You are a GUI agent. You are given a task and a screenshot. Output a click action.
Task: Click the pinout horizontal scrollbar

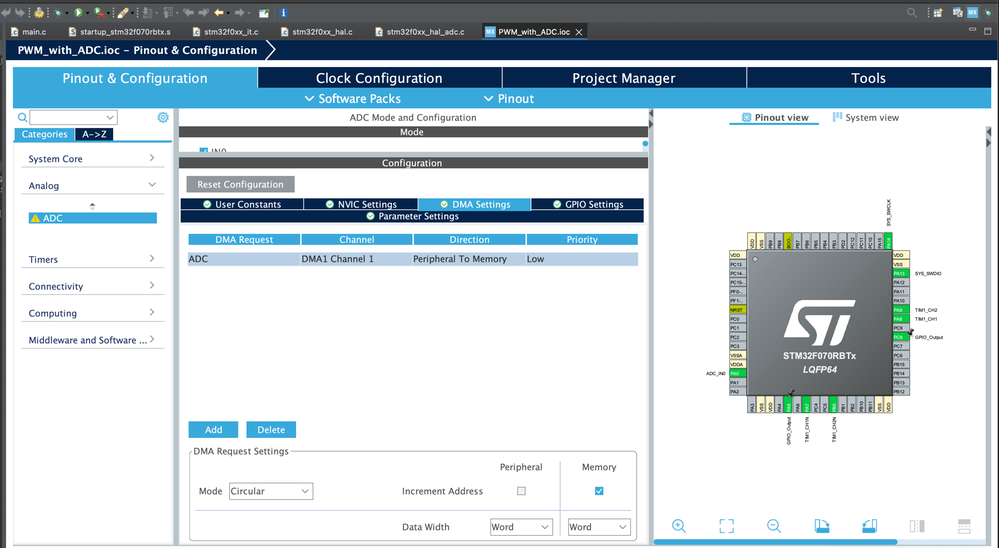775,542
